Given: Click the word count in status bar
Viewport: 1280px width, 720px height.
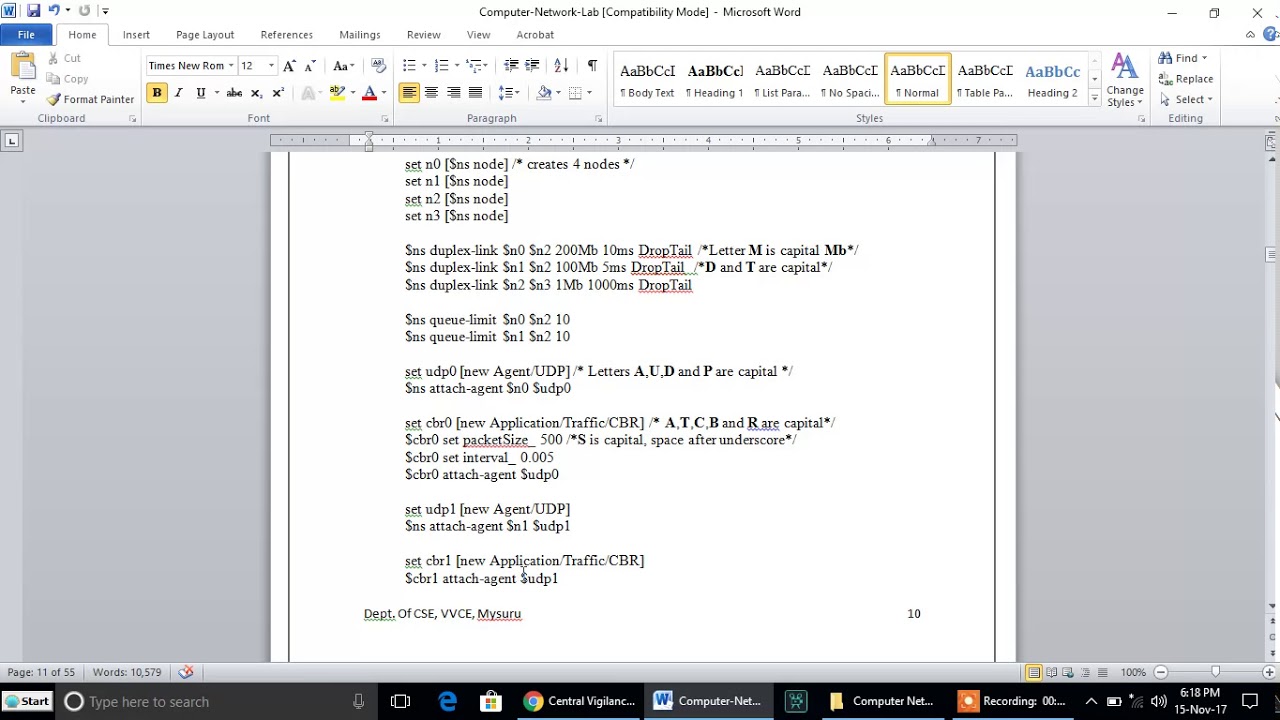Looking at the screenshot, I should coord(127,672).
